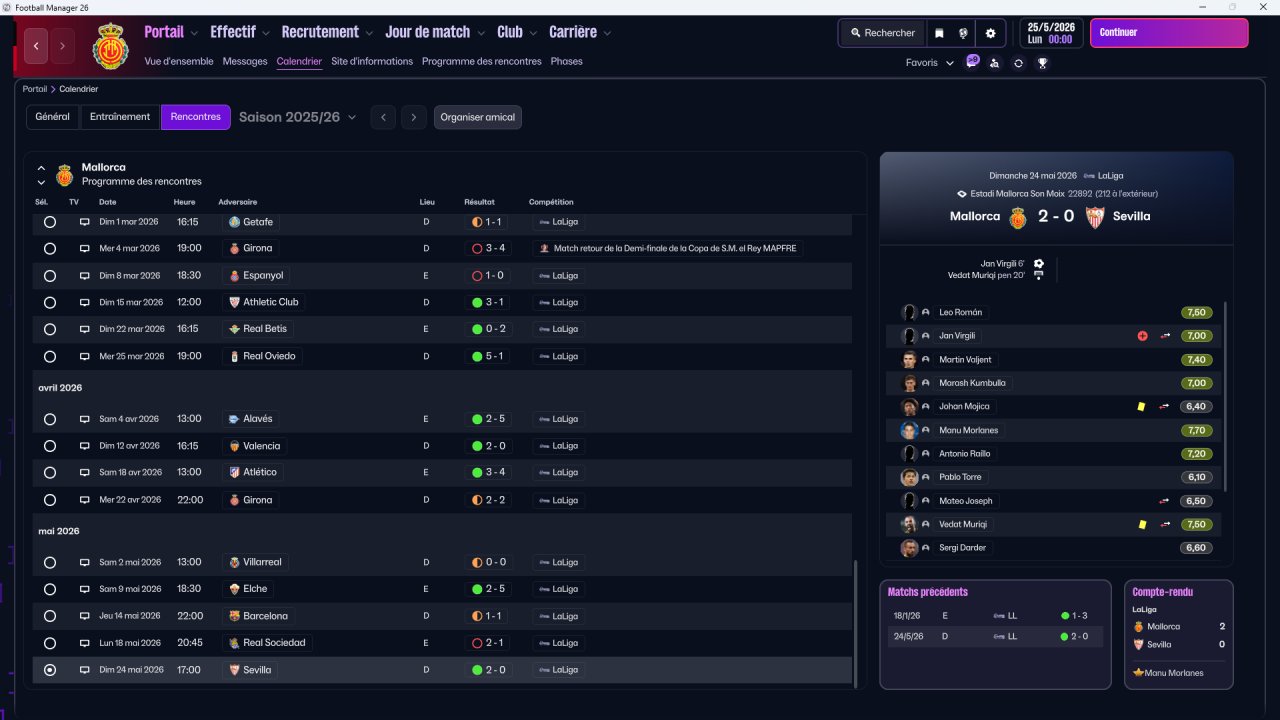1280x720 pixels.
Task: Expand the Saison 2025/26 season selector
Action: pos(297,117)
